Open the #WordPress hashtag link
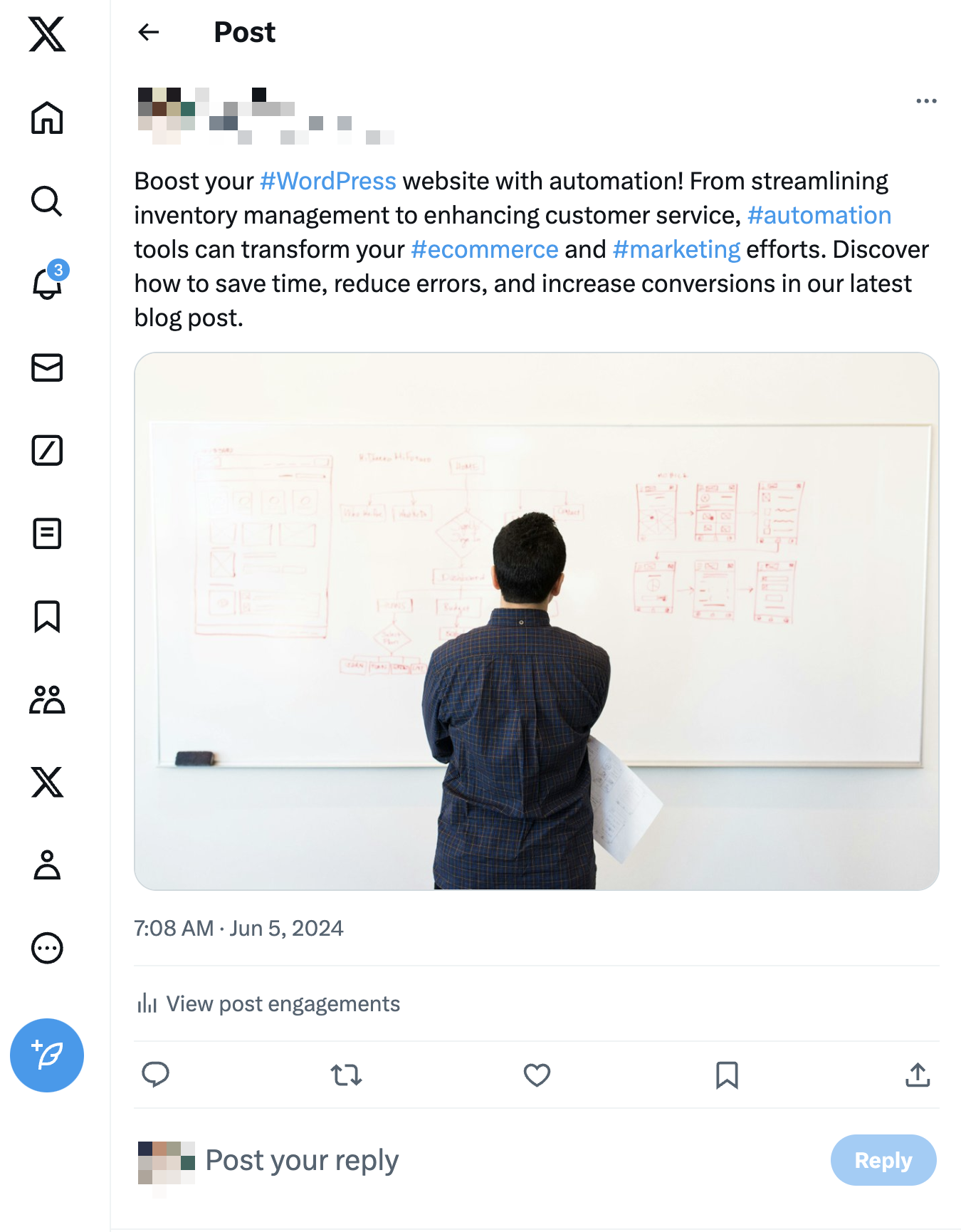 (x=328, y=181)
